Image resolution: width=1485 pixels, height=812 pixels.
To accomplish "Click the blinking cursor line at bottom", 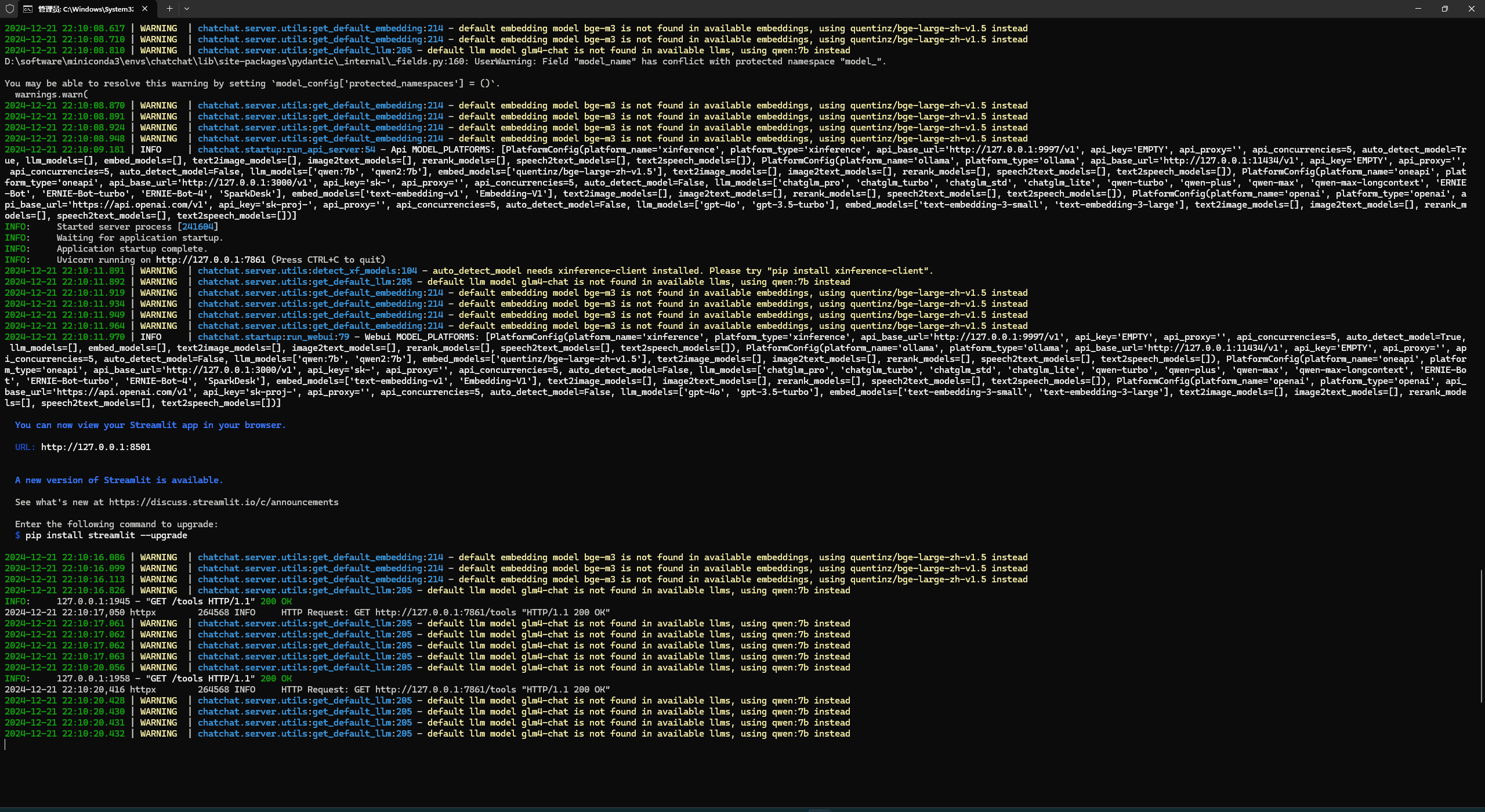I will 6,745.
